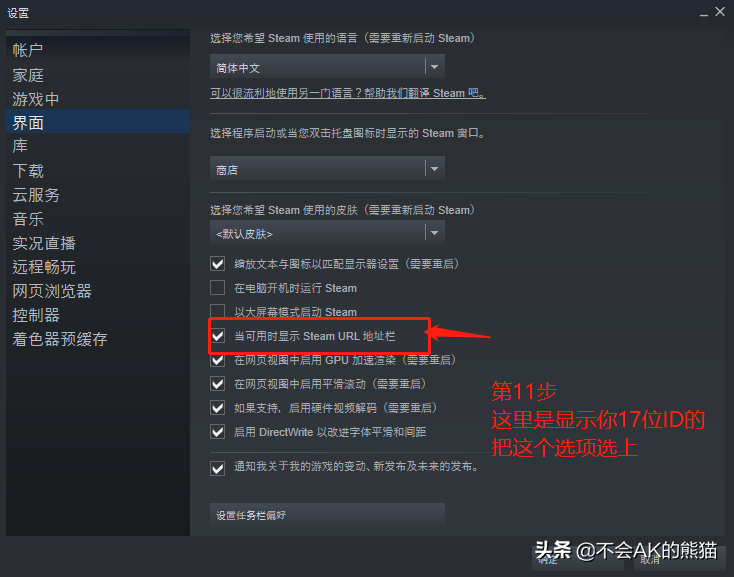Click the startup window dropdown arrow
The width and height of the screenshot is (734, 577).
[434, 168]
